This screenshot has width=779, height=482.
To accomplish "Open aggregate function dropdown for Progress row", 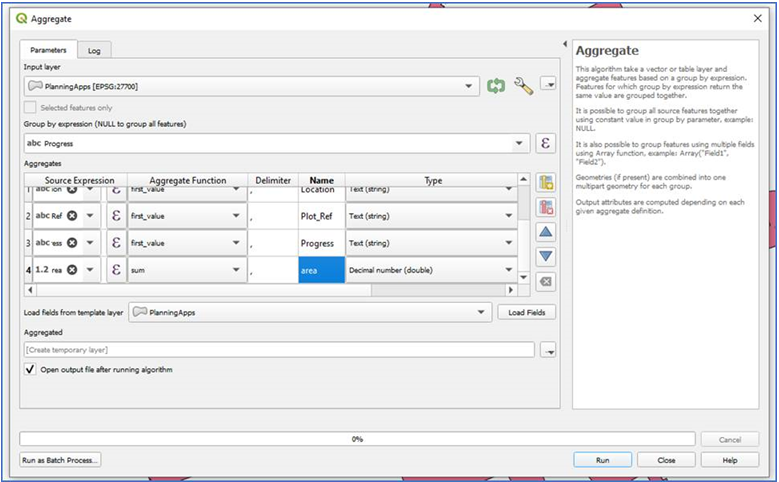I will coord(187,242).
